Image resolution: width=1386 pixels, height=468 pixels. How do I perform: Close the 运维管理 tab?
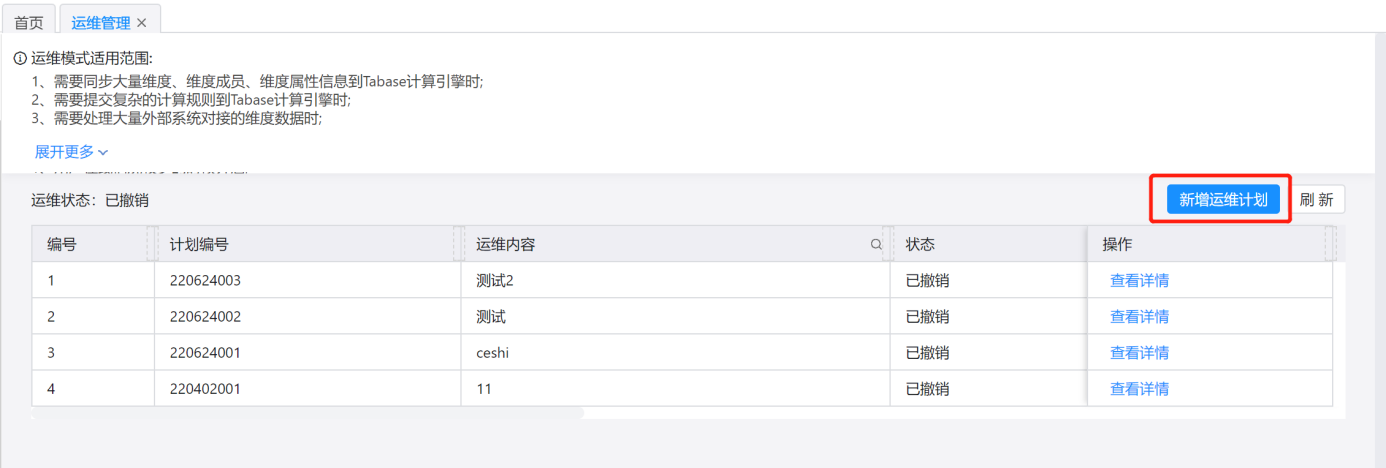[x=142, y=22]
